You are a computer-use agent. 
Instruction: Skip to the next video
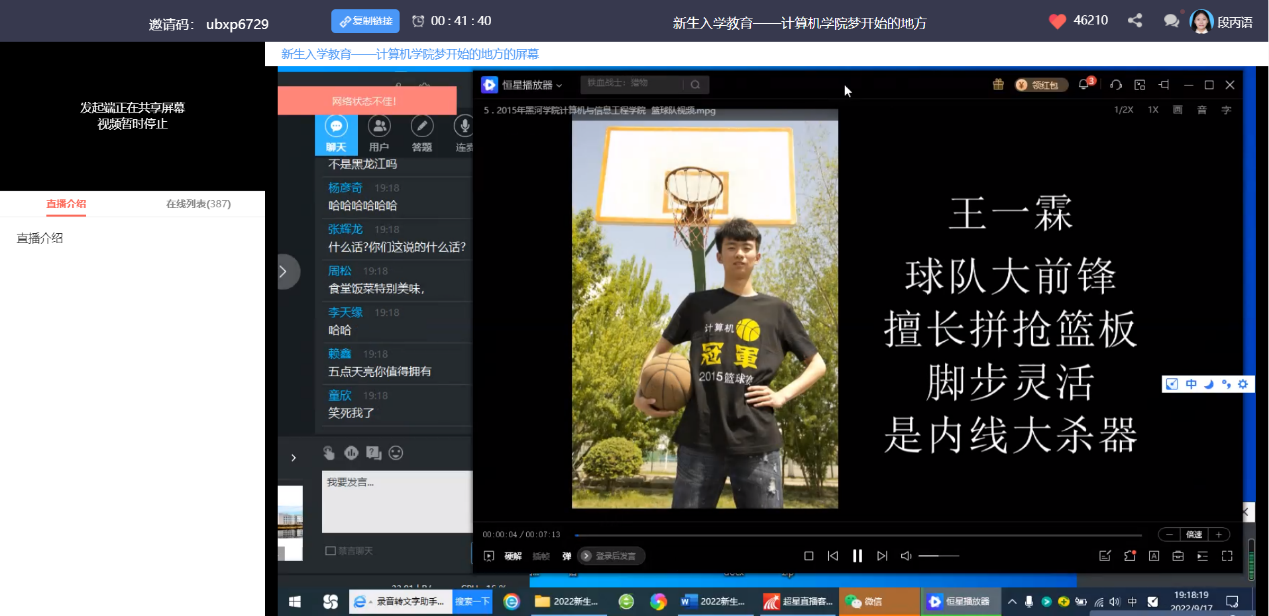881,556
